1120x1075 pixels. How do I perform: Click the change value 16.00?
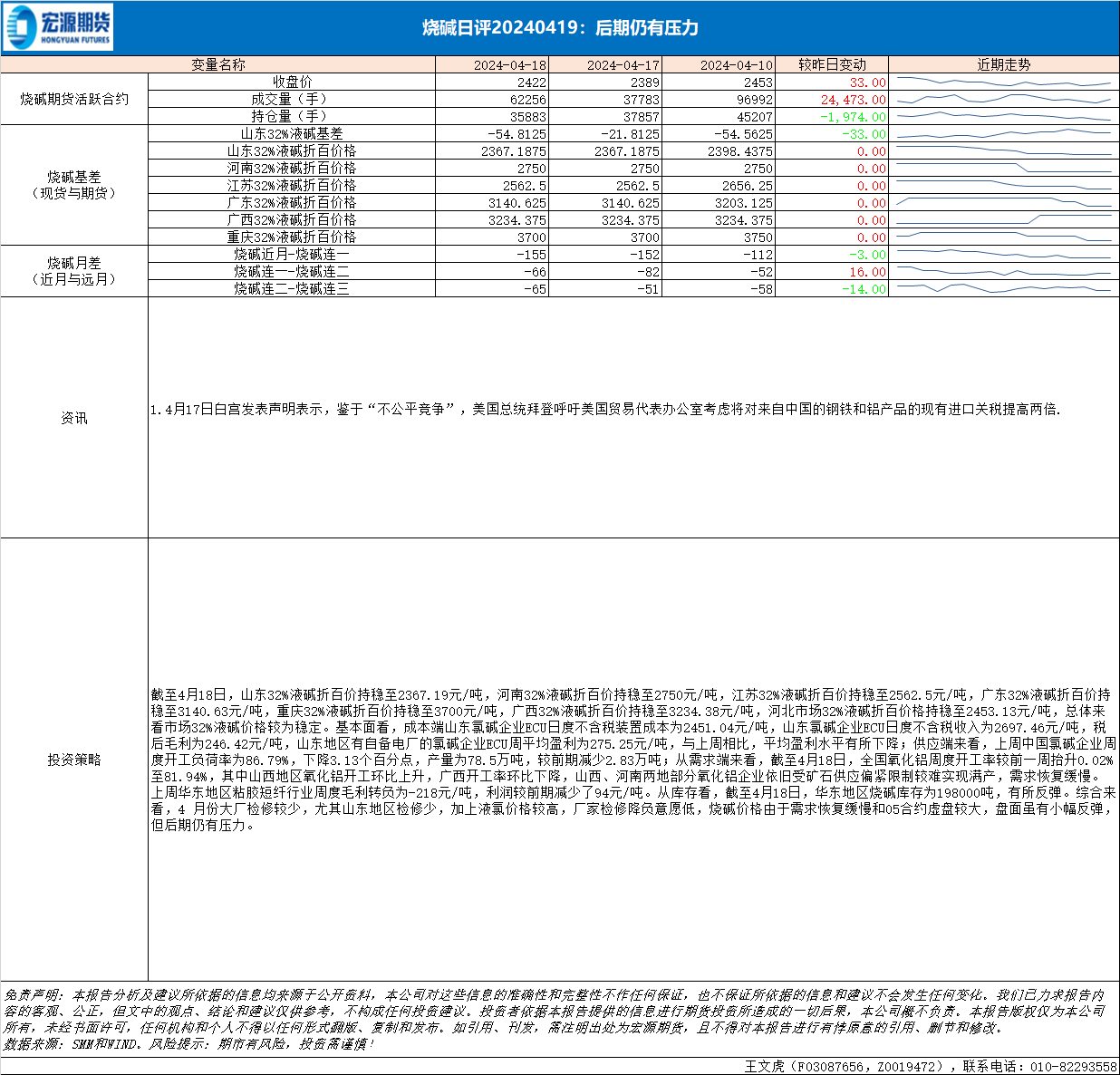click(868, 272)
